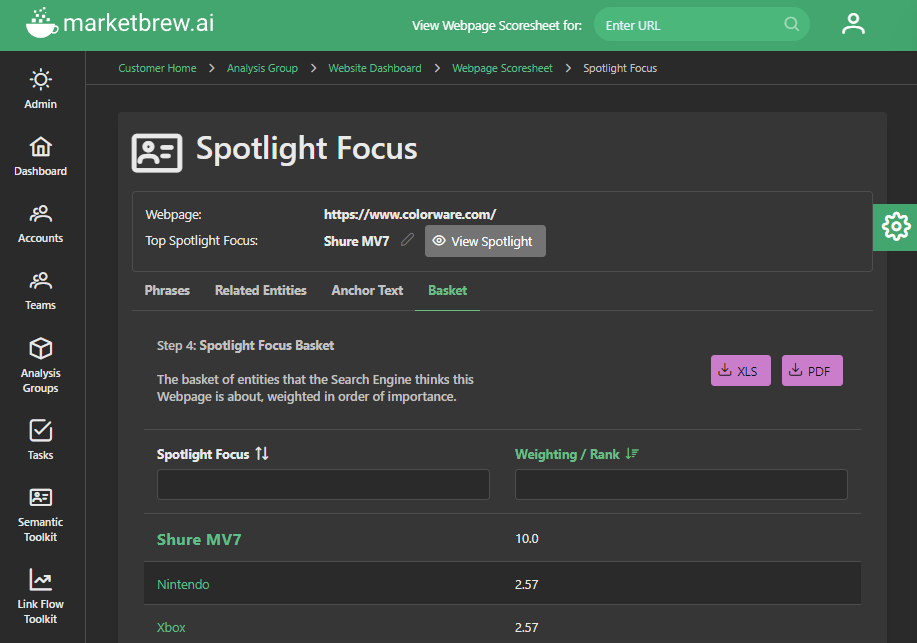
Task: Toggle sort on Spotlight Focus column
Action: (262, 454)
